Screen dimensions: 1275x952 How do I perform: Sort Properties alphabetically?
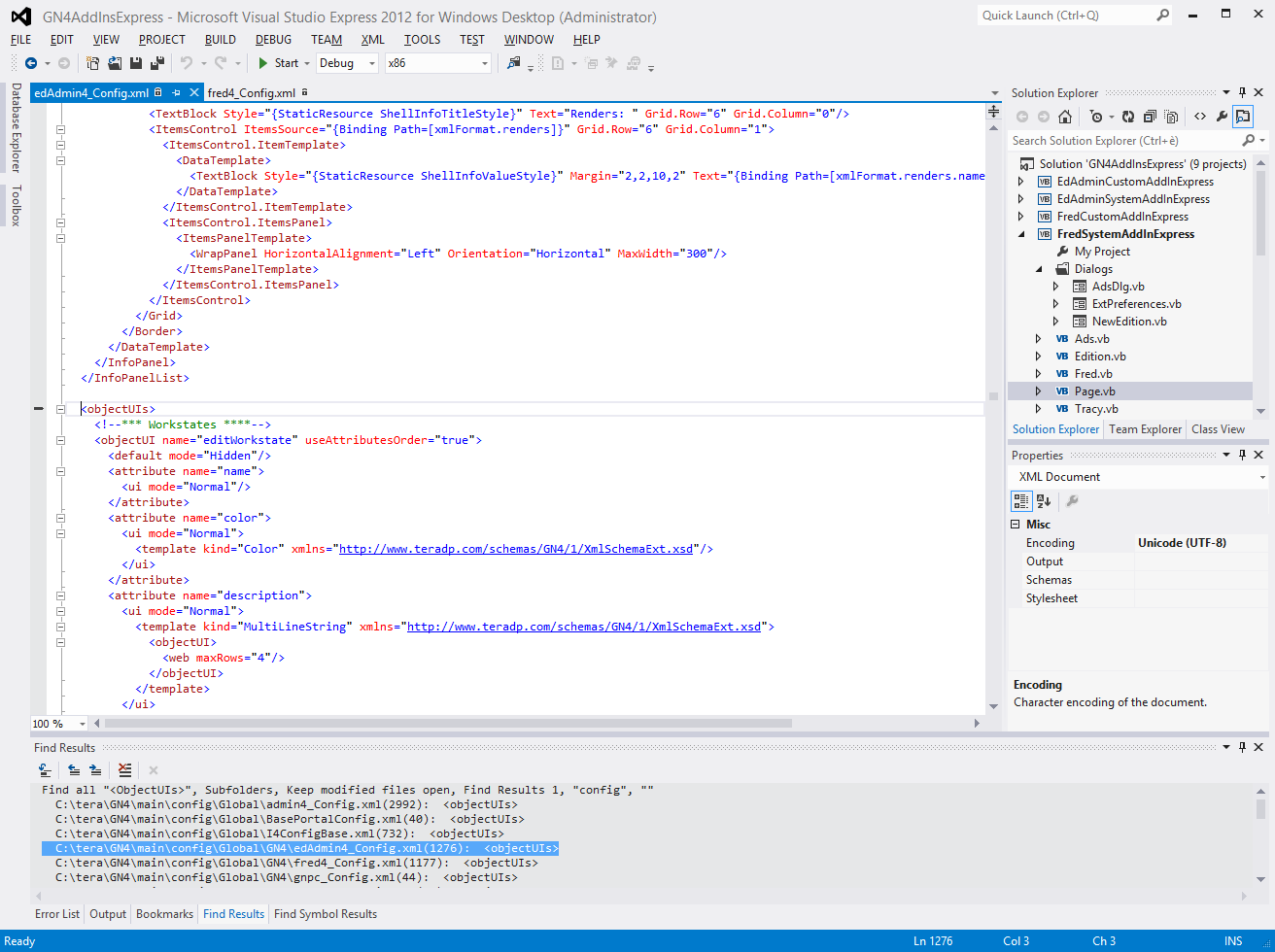1044,501
